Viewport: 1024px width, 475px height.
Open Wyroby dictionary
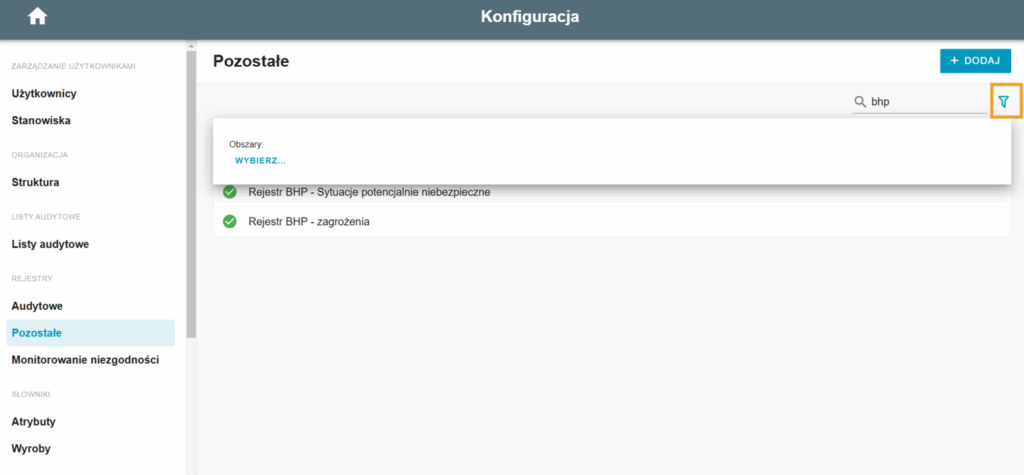pos(31,449)
